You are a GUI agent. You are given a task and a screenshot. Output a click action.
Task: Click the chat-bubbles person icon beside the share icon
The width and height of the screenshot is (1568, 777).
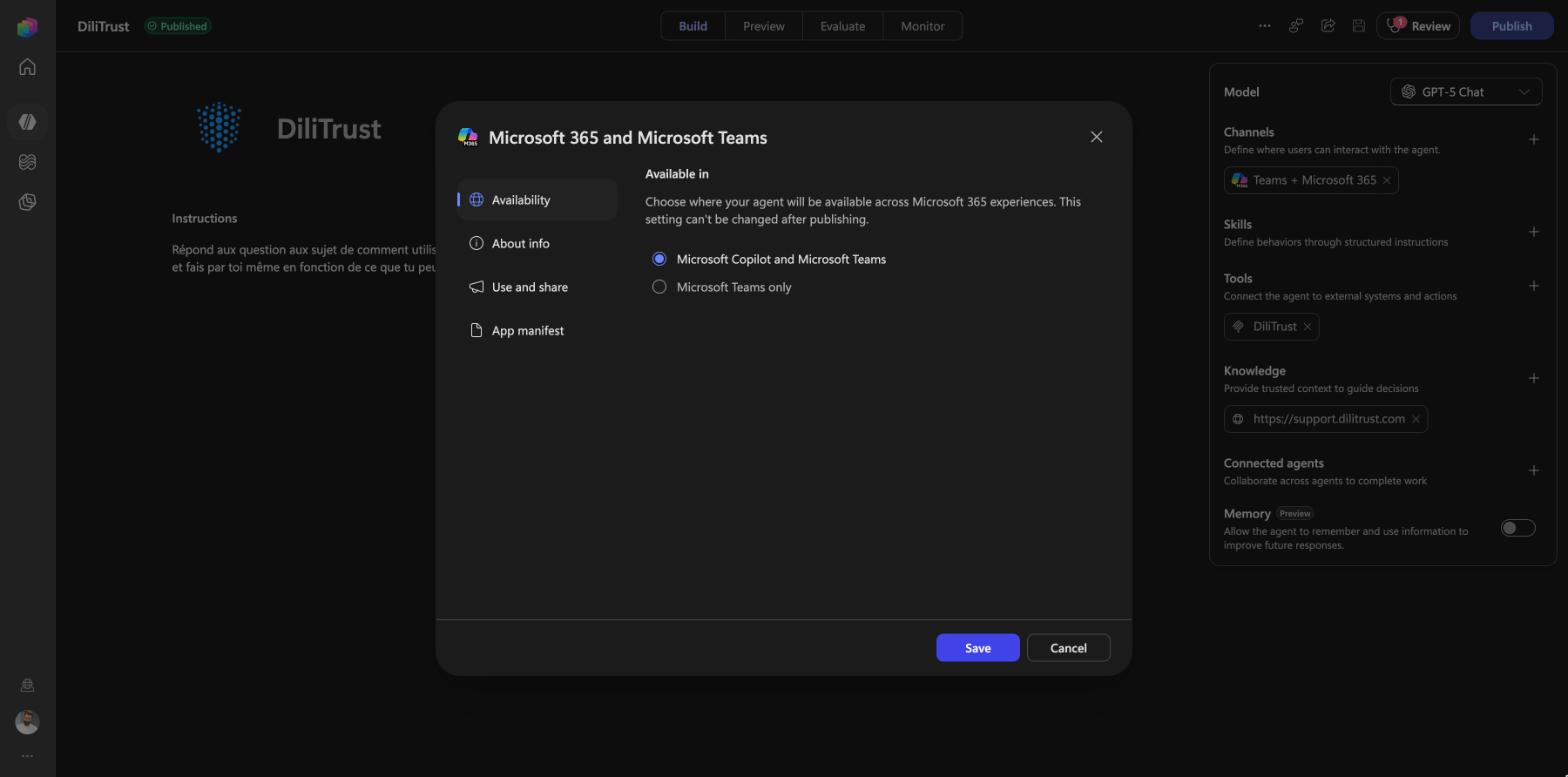point(1296,26)
